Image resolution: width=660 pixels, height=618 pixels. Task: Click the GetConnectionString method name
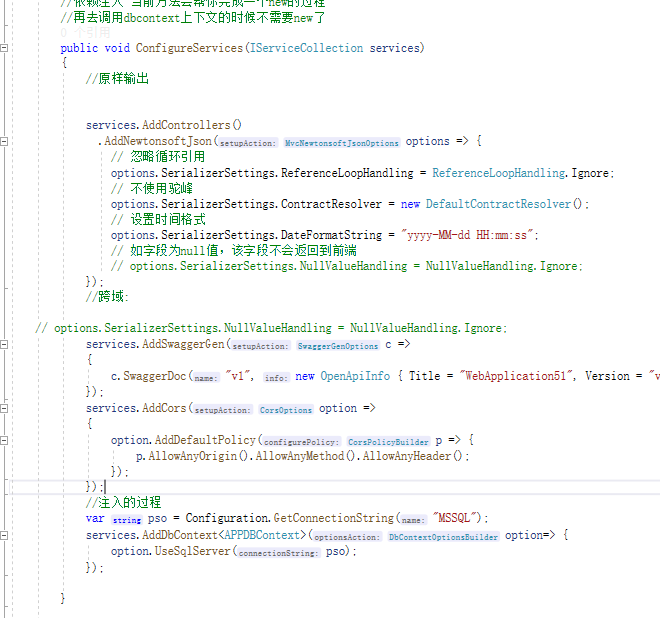point(334,518)
